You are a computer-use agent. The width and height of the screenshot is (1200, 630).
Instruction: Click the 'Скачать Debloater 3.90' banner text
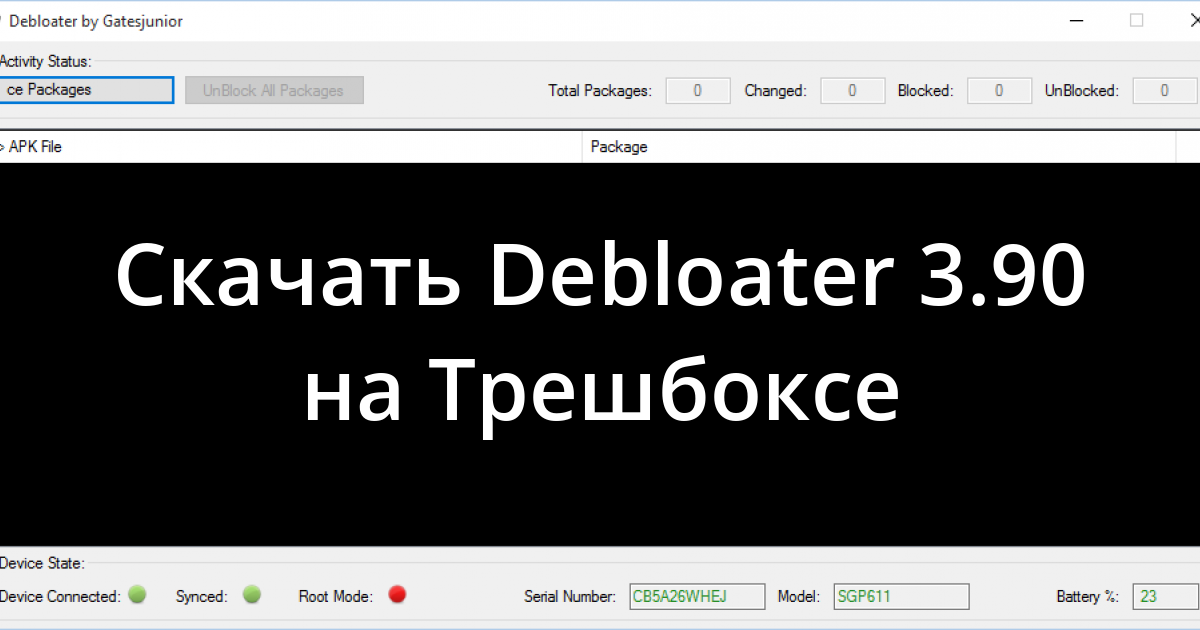coord(600,277)
